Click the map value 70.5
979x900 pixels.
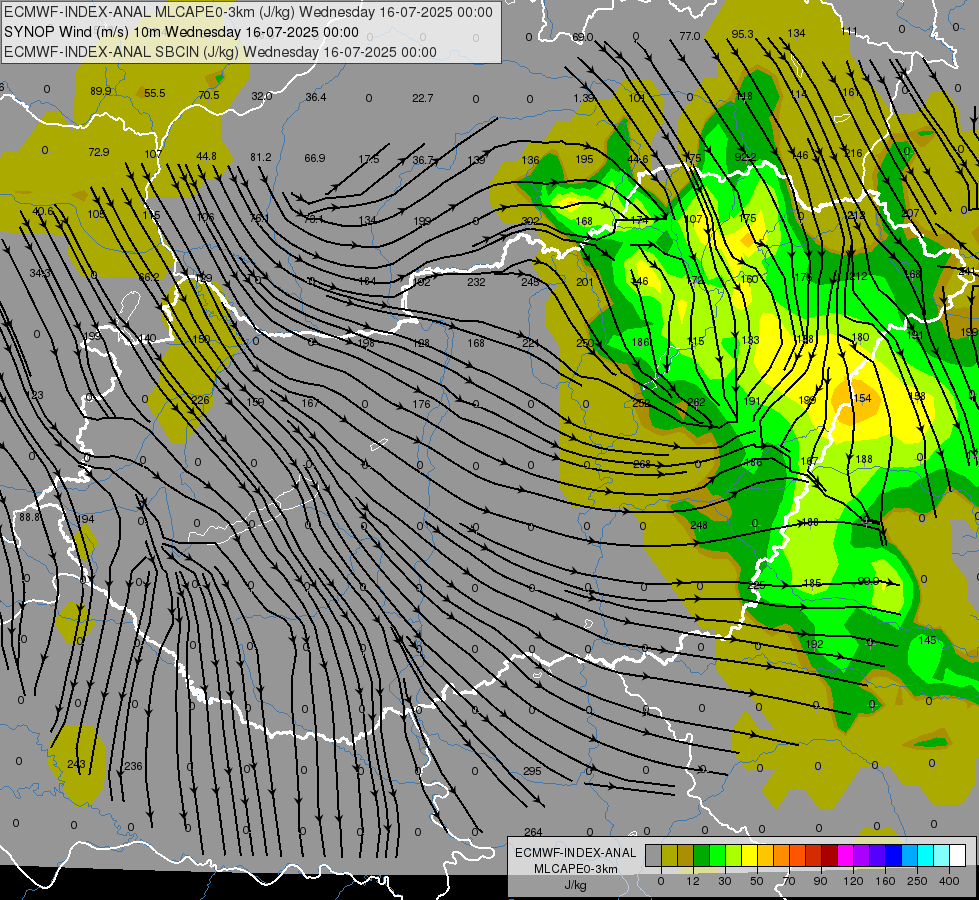pyautogui.click(x=209, y=95)
